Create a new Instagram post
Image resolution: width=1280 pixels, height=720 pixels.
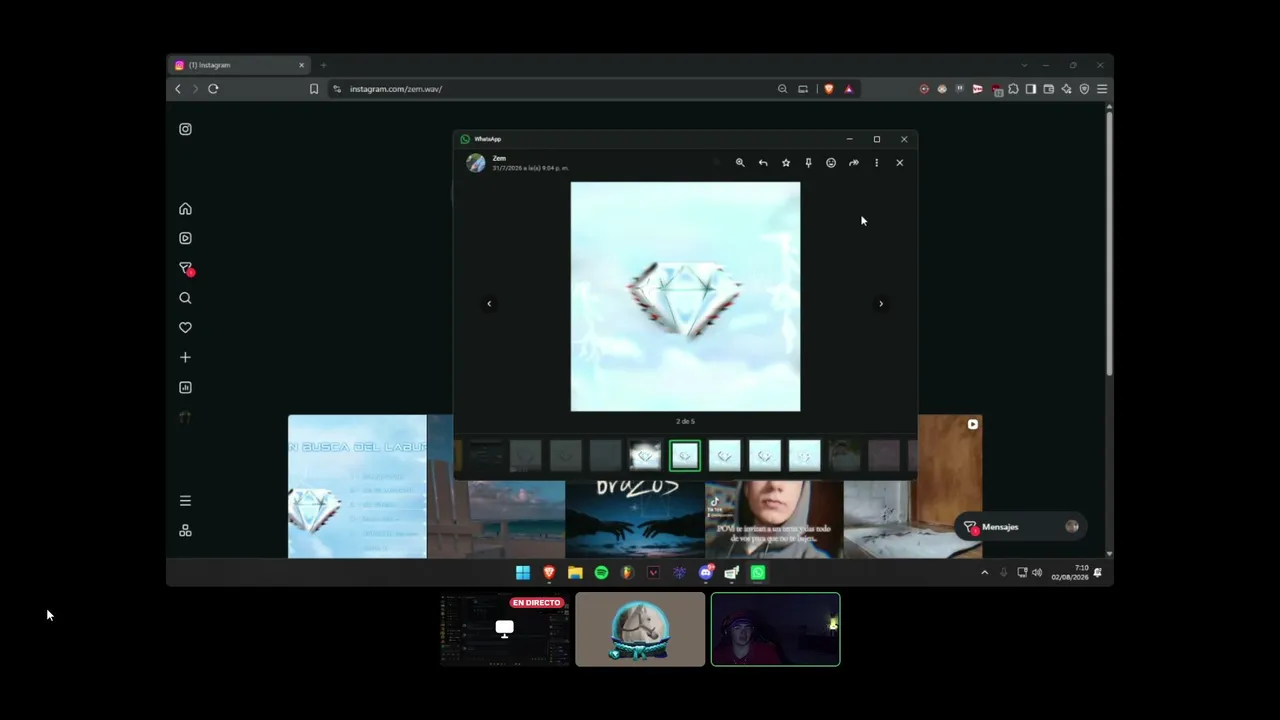pos(185,357)
